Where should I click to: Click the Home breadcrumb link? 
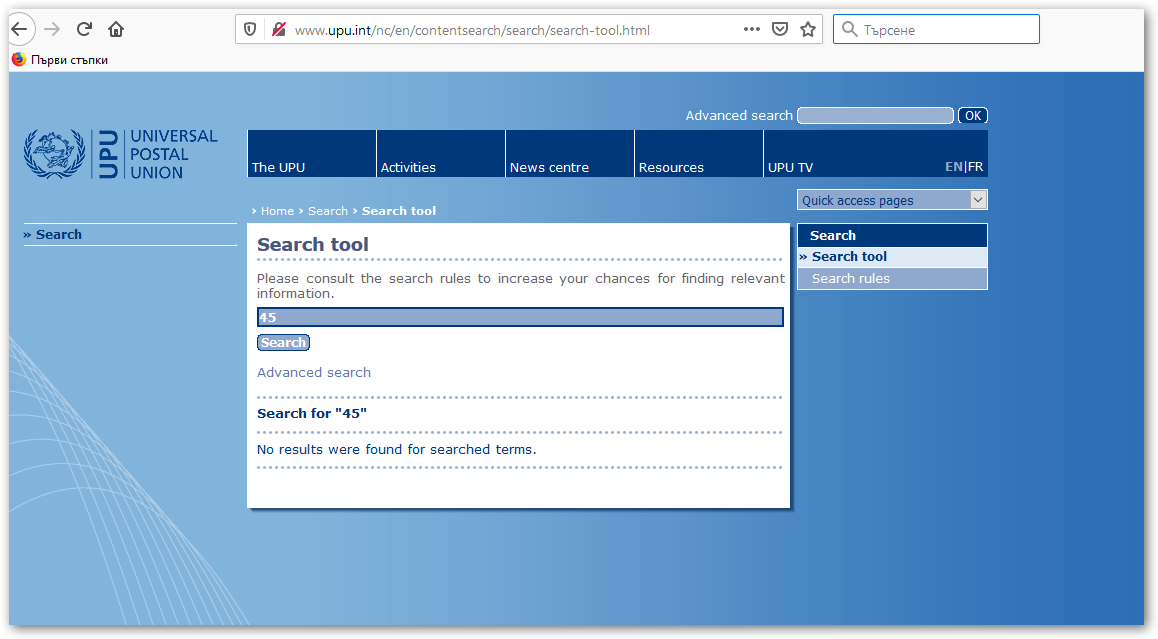[277, 211]
